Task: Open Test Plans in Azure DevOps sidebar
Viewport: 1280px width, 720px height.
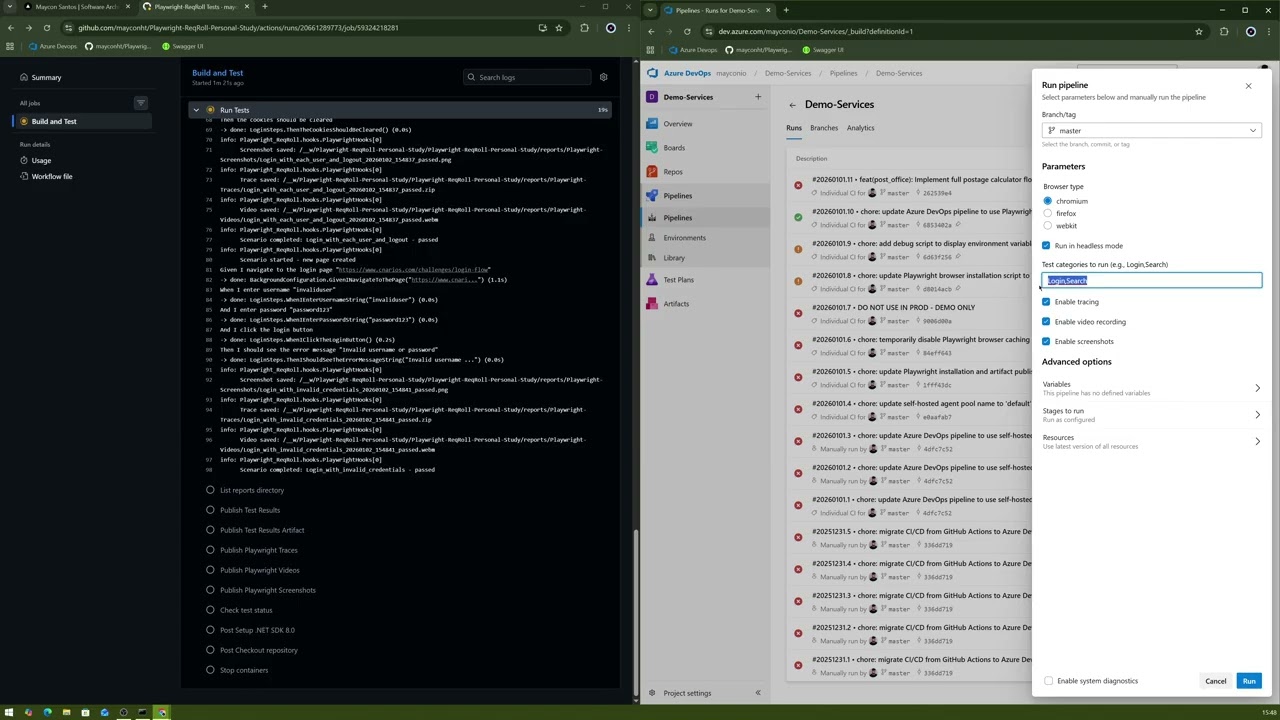Action: coord(678,279)
